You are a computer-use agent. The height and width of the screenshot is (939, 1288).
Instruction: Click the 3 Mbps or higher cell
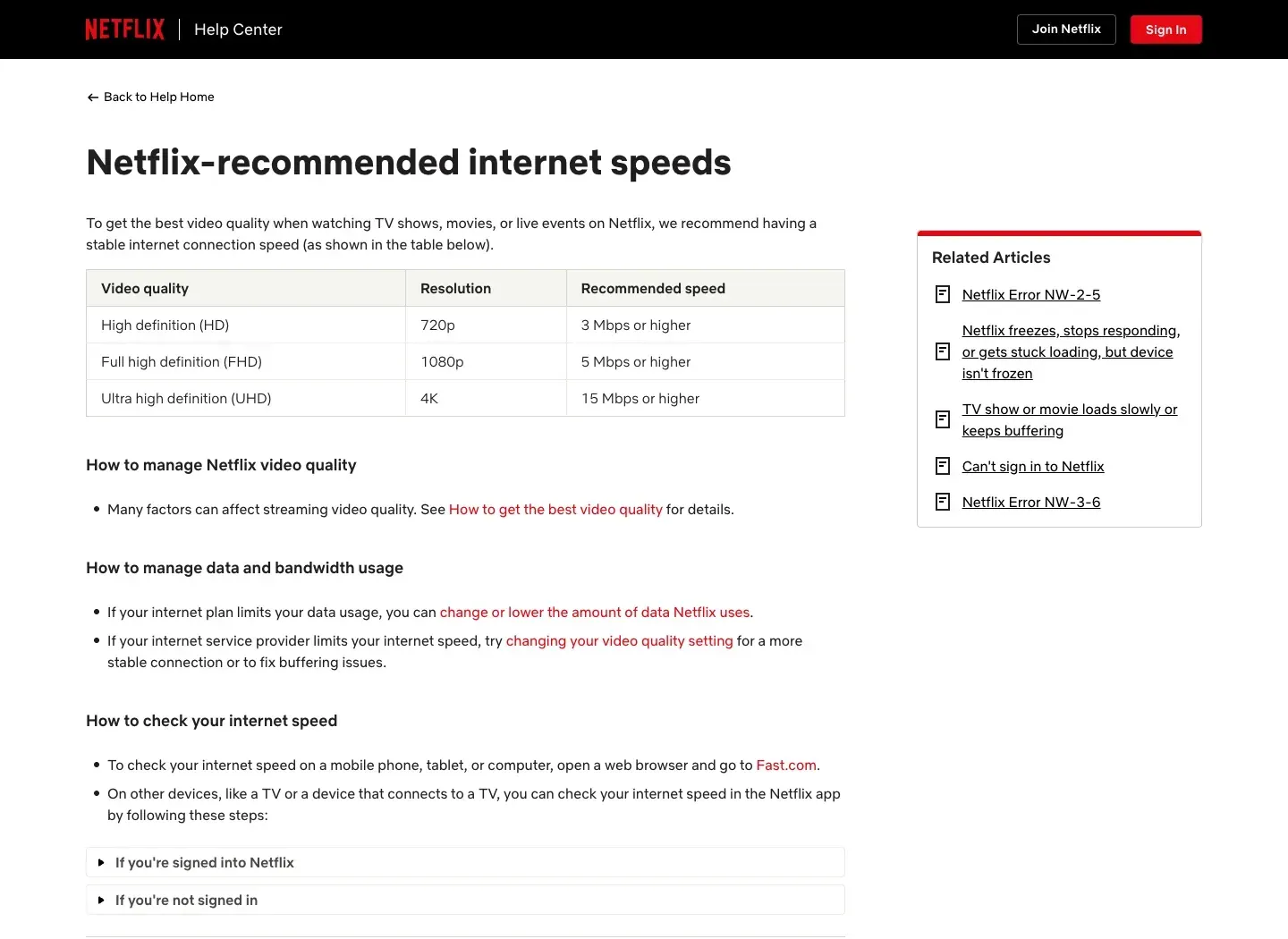point(706,325)
